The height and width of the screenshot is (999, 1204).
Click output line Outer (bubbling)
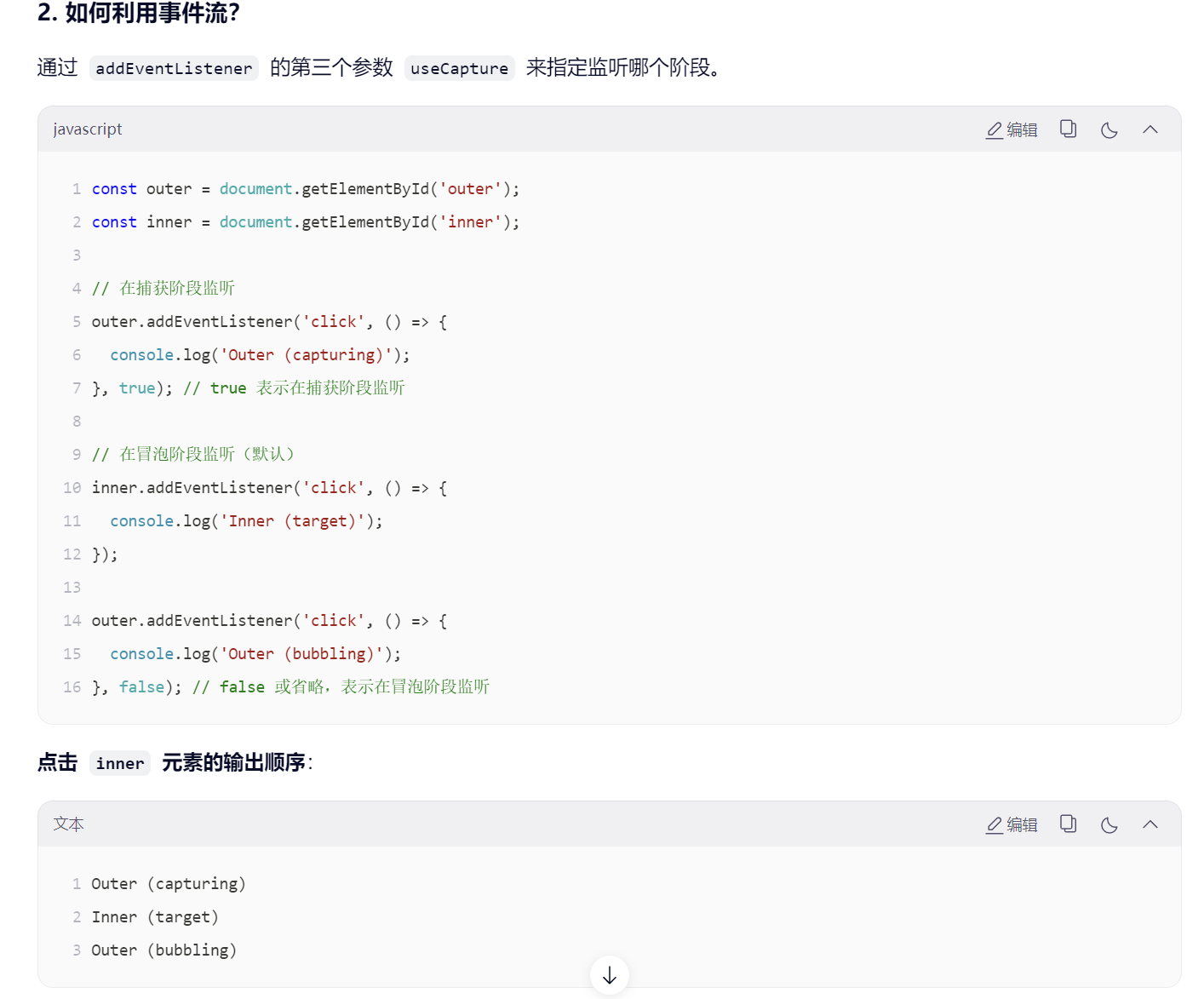(163, 950)
